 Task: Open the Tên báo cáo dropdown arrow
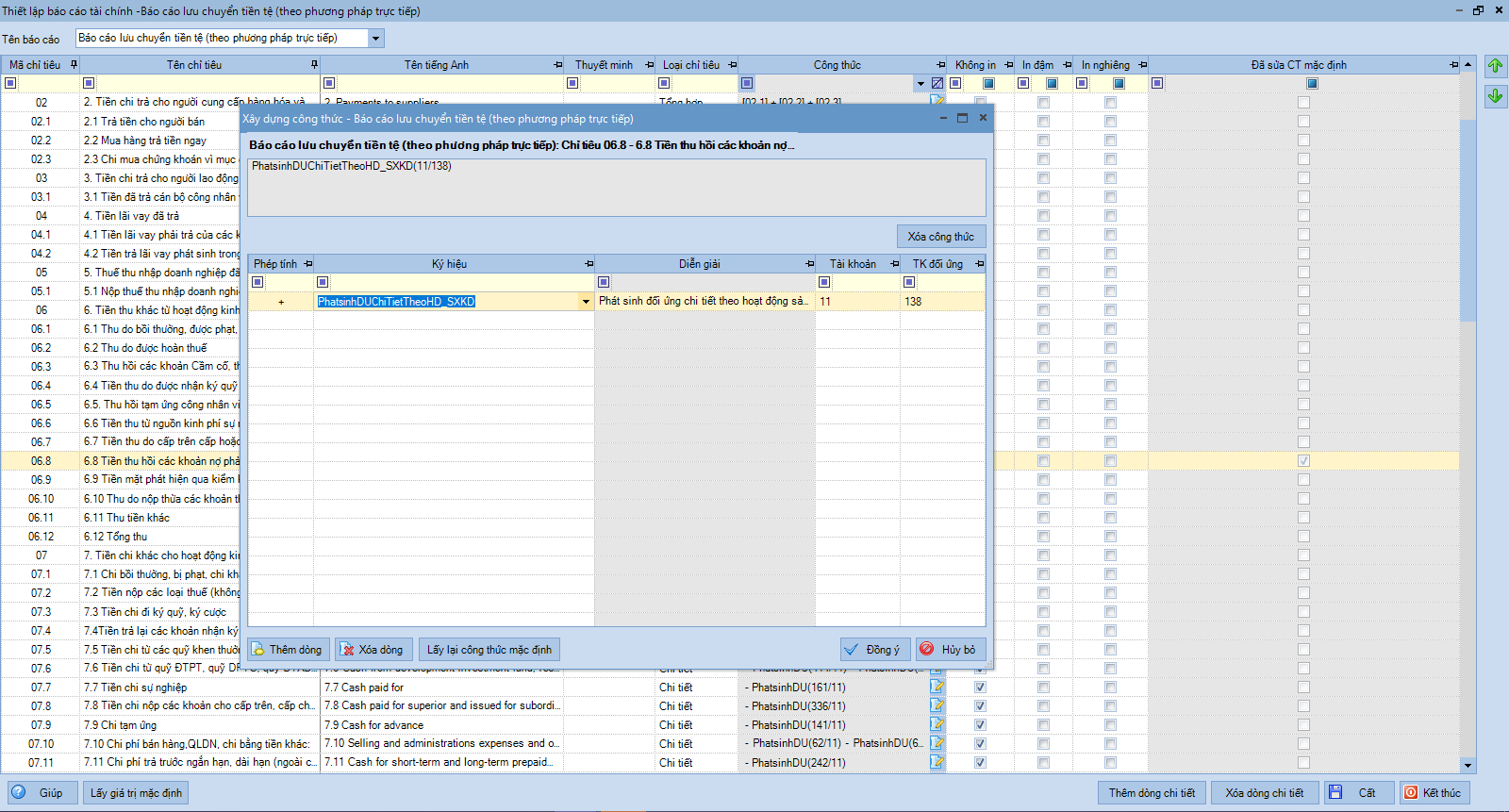pos(375,39)
